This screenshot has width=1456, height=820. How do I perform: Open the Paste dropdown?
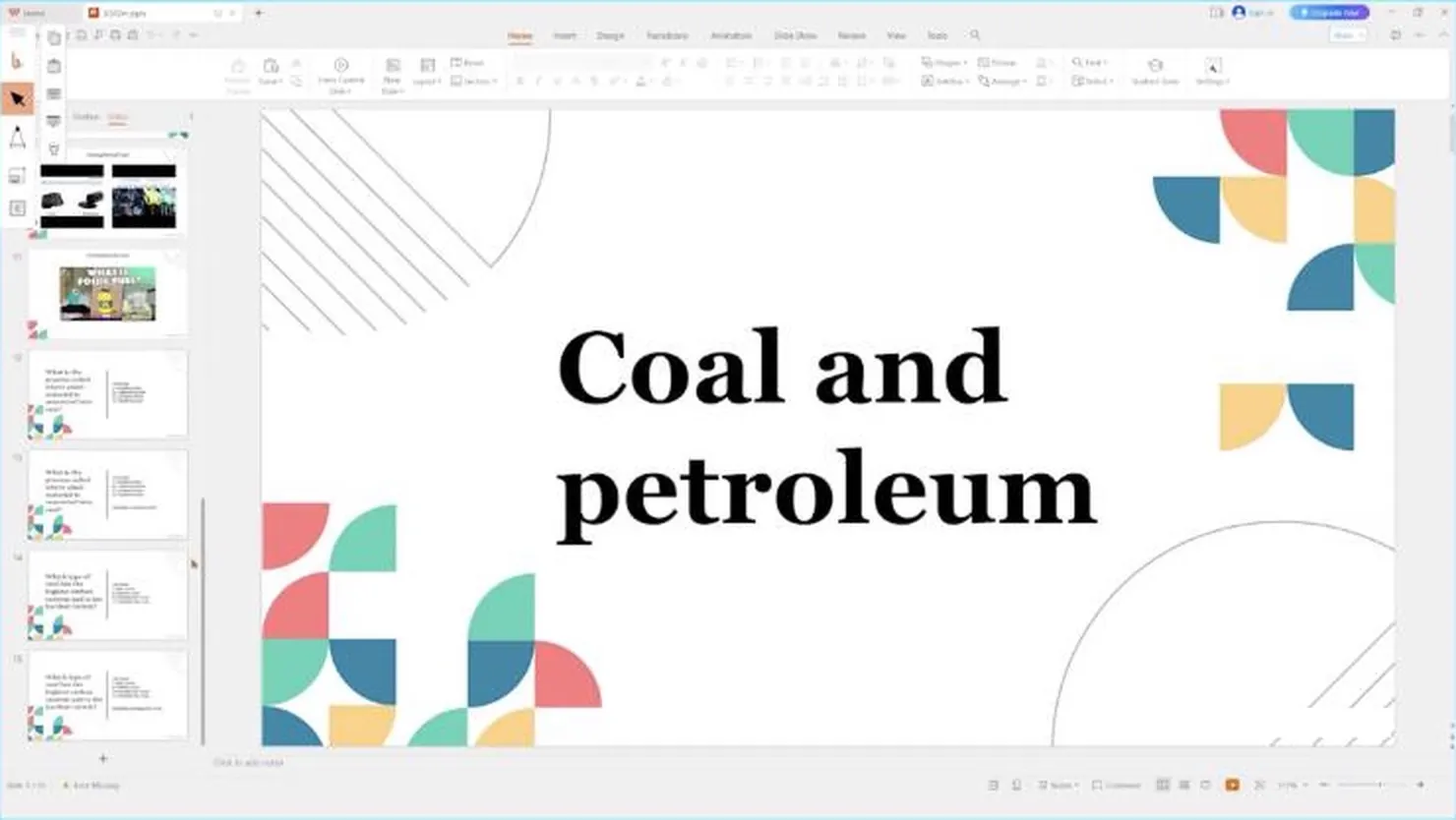[x=271, y=82]
